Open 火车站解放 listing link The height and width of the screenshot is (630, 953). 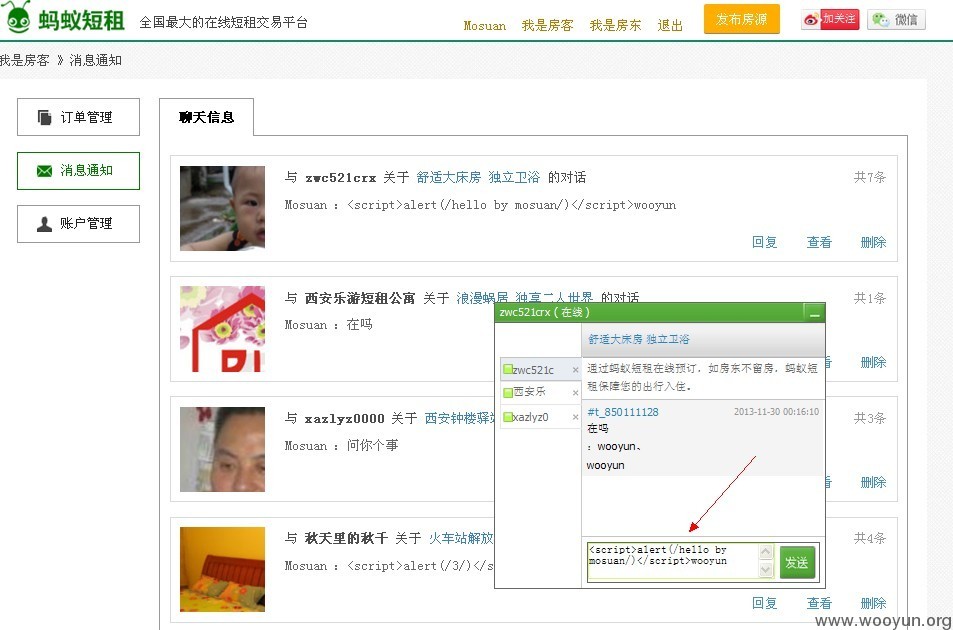pyautogui.click(x=461, y=538)
